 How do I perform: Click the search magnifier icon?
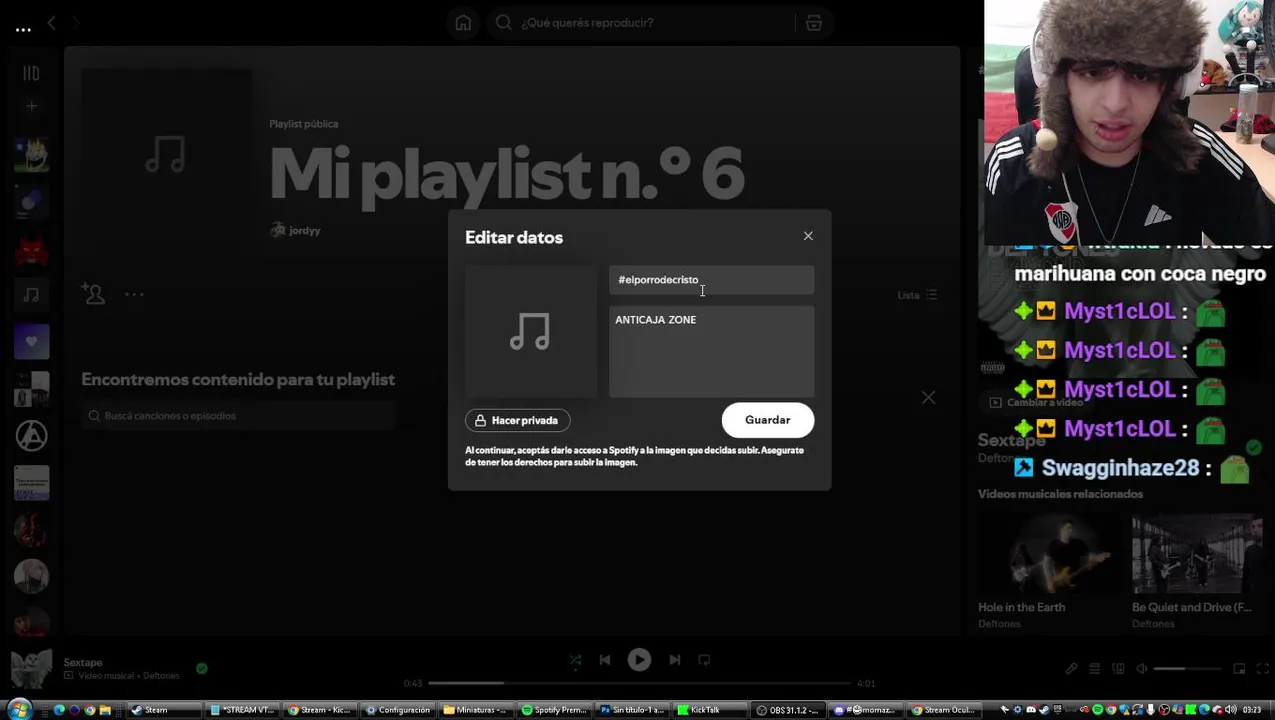504,22
